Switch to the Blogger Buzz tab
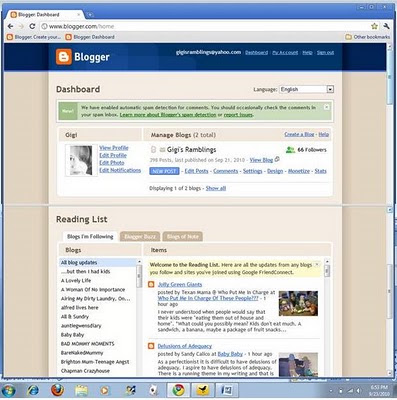Image resolution: width=397 pixels, height=400 pixels. [x=140, y=236]
